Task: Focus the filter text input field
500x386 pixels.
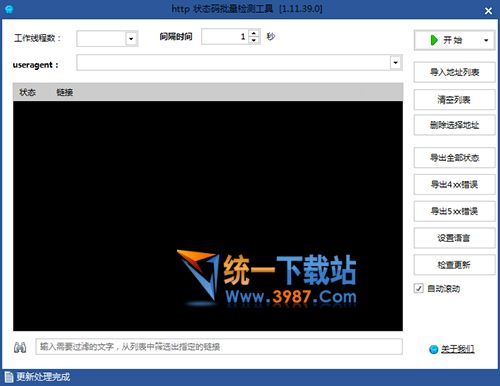Action: tap(219, 347)
